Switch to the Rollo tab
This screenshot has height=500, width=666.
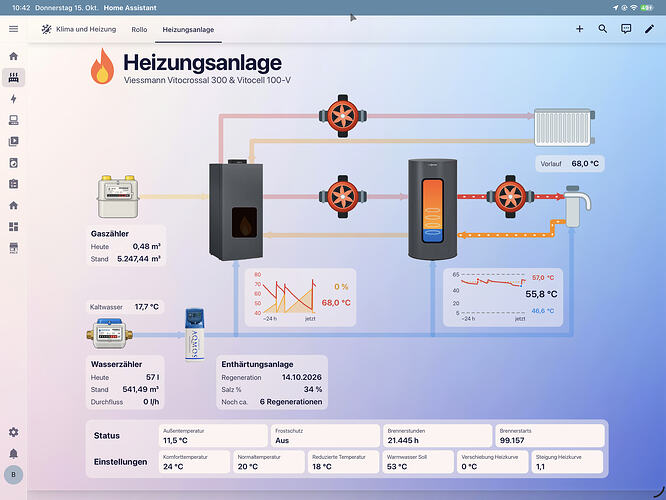pyautogui.click(x=139, y=30)
